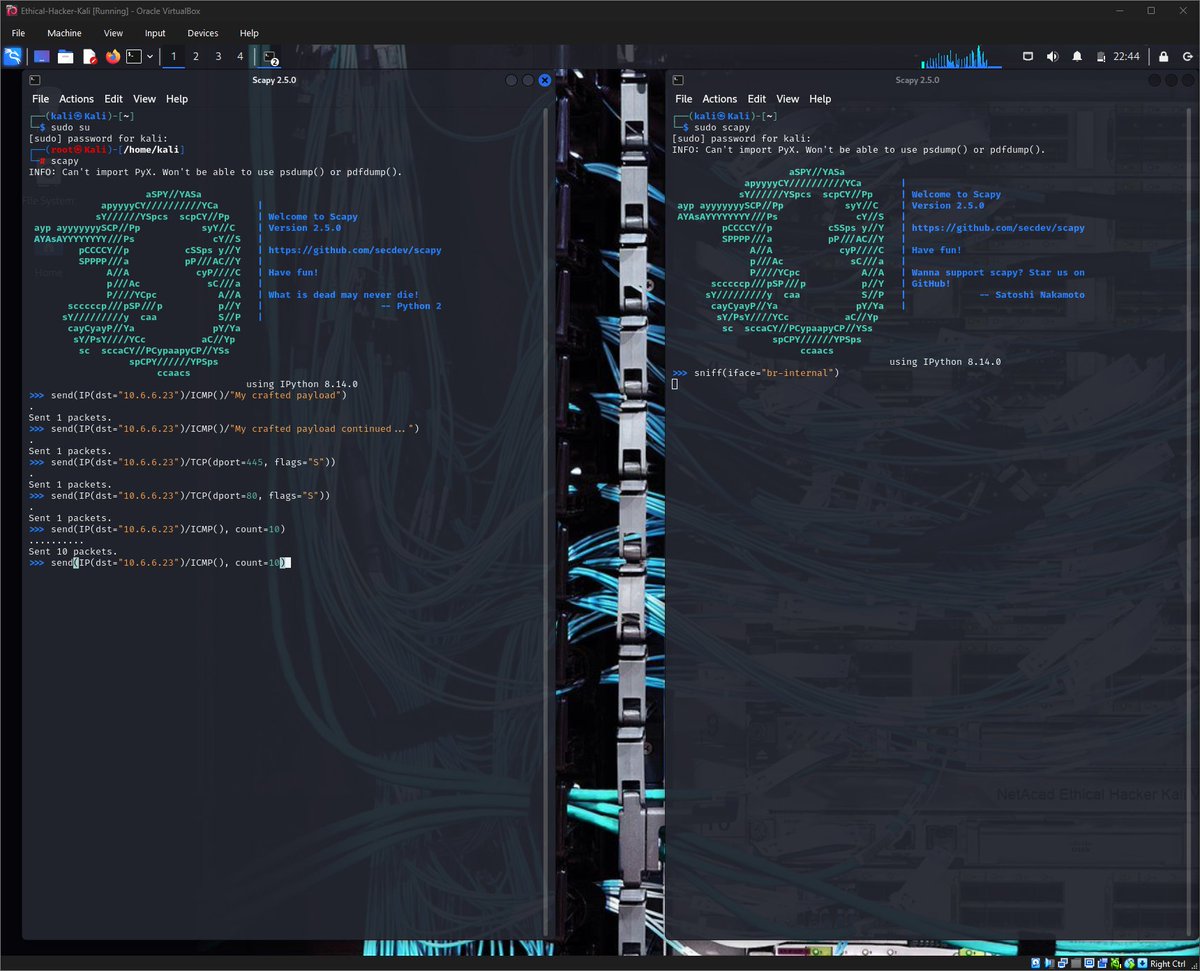Open VirtualBox Help menu
The height and width of the screenshot is (971, 1200).
point(249,33)
